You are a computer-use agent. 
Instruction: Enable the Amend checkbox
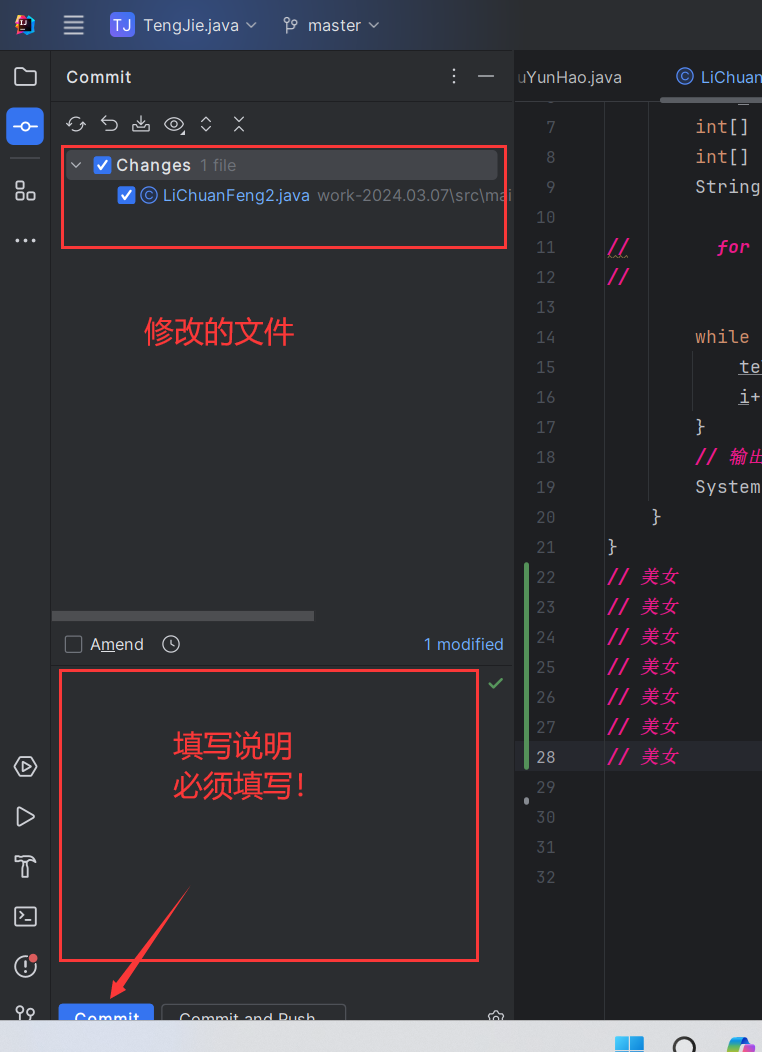pos(73,644)
